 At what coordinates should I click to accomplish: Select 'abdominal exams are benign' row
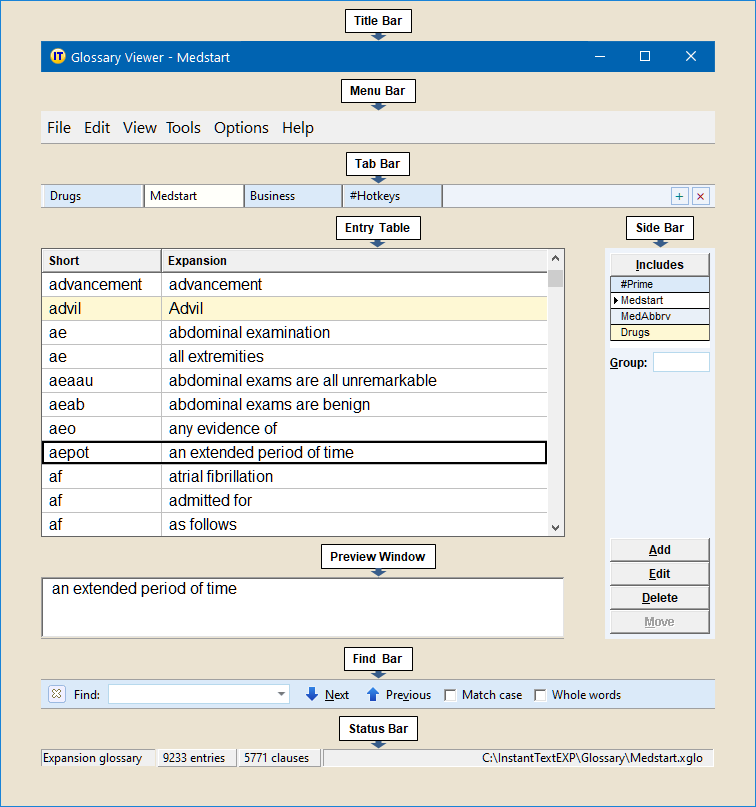[x=294, y=405]
